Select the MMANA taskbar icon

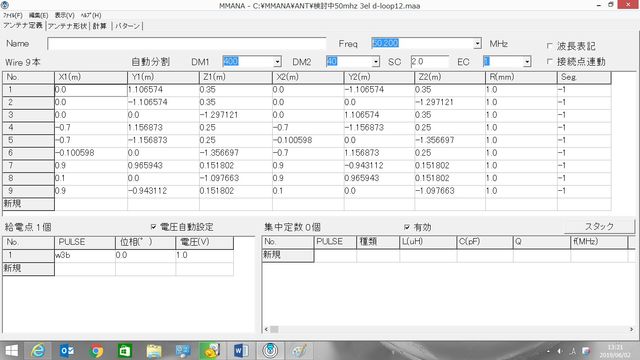click(x=270, y=351)
